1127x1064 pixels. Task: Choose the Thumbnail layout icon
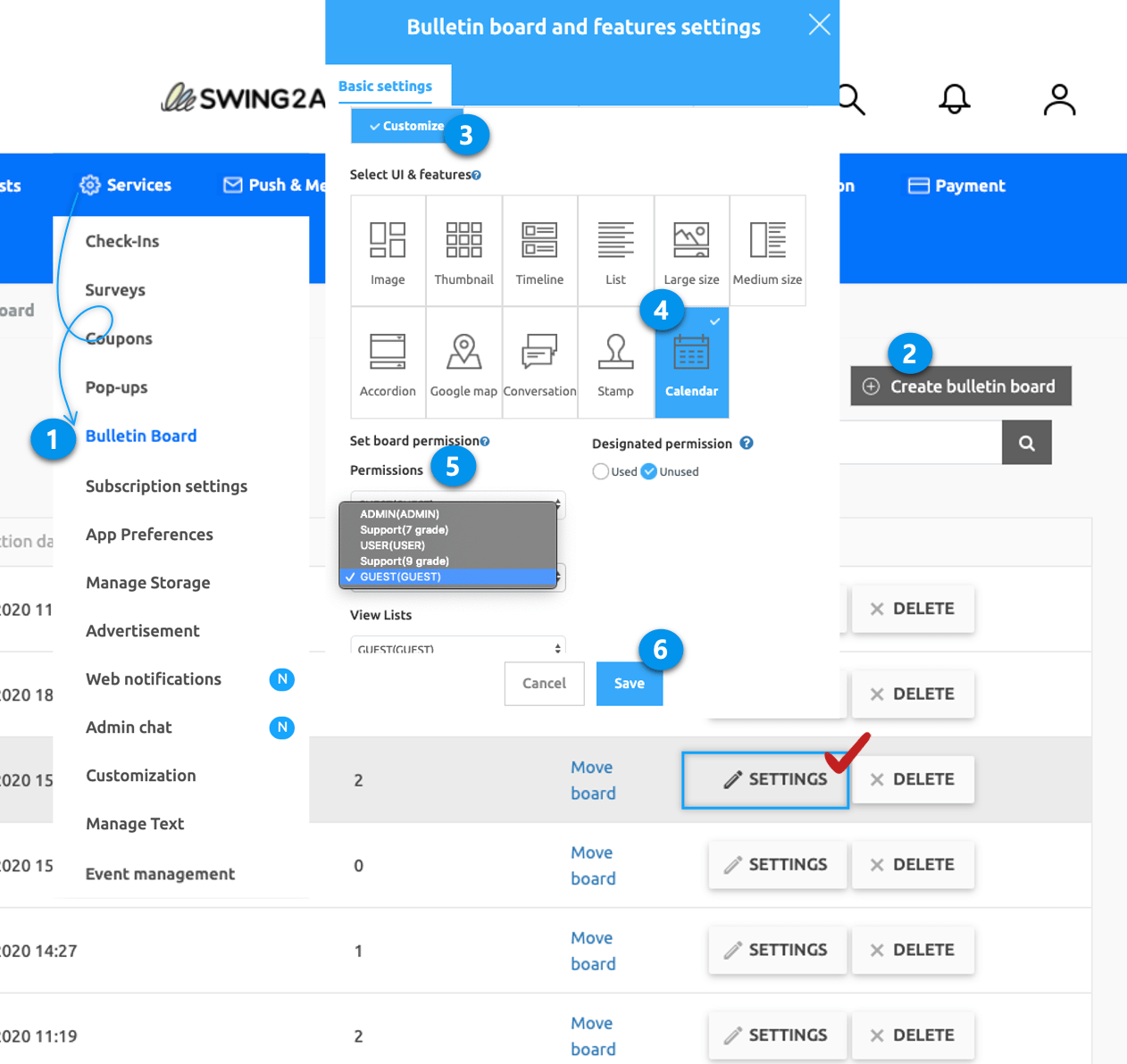coord(463,251)
